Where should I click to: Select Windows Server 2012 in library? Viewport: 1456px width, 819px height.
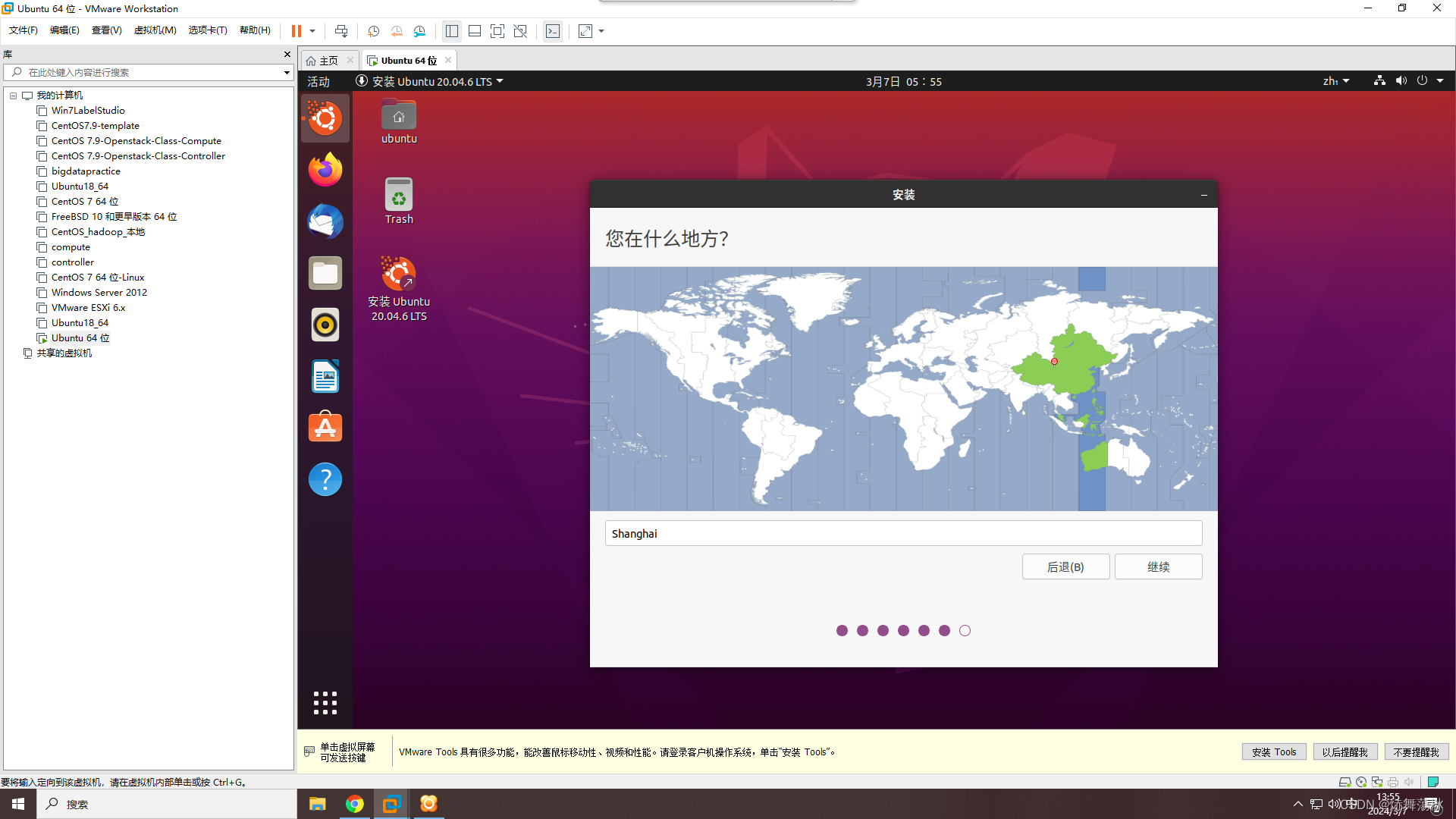(x=99, y=293)
